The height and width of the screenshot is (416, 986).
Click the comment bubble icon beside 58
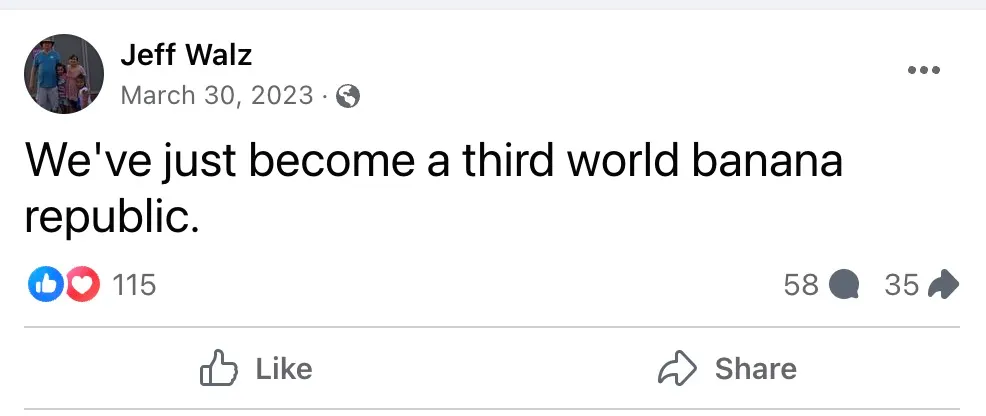pos(845,285)
